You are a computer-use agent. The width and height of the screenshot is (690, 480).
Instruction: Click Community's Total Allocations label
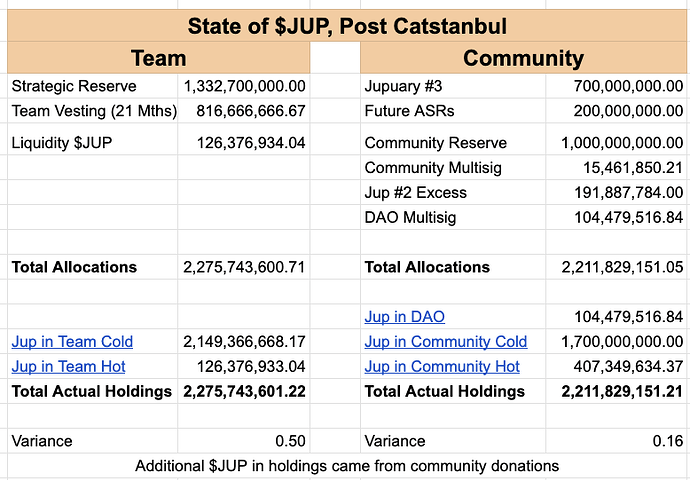click(x=427, y=267)
